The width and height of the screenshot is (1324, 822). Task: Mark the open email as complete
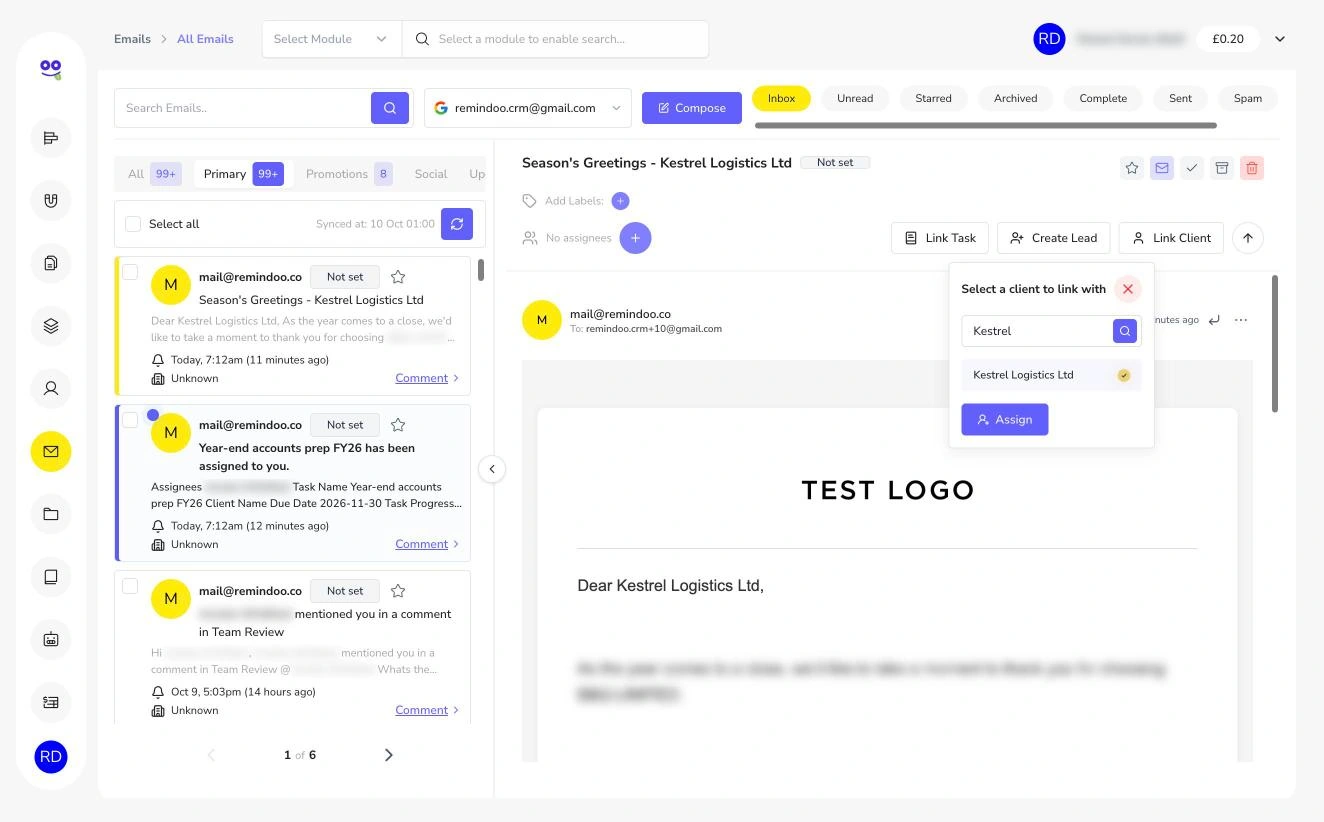point(1192,168)
